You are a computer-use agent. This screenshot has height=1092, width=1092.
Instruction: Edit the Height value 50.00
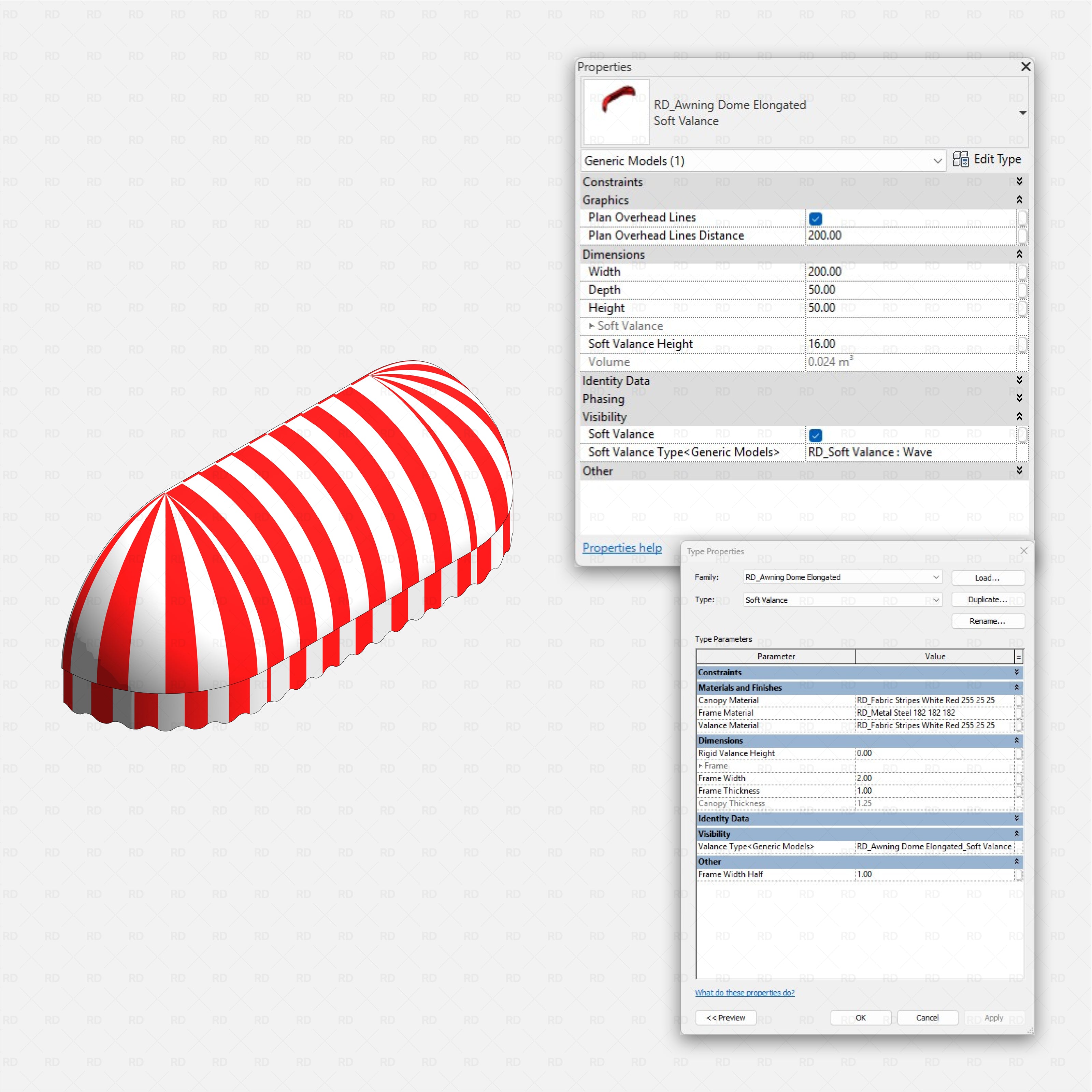pos(910,308)
